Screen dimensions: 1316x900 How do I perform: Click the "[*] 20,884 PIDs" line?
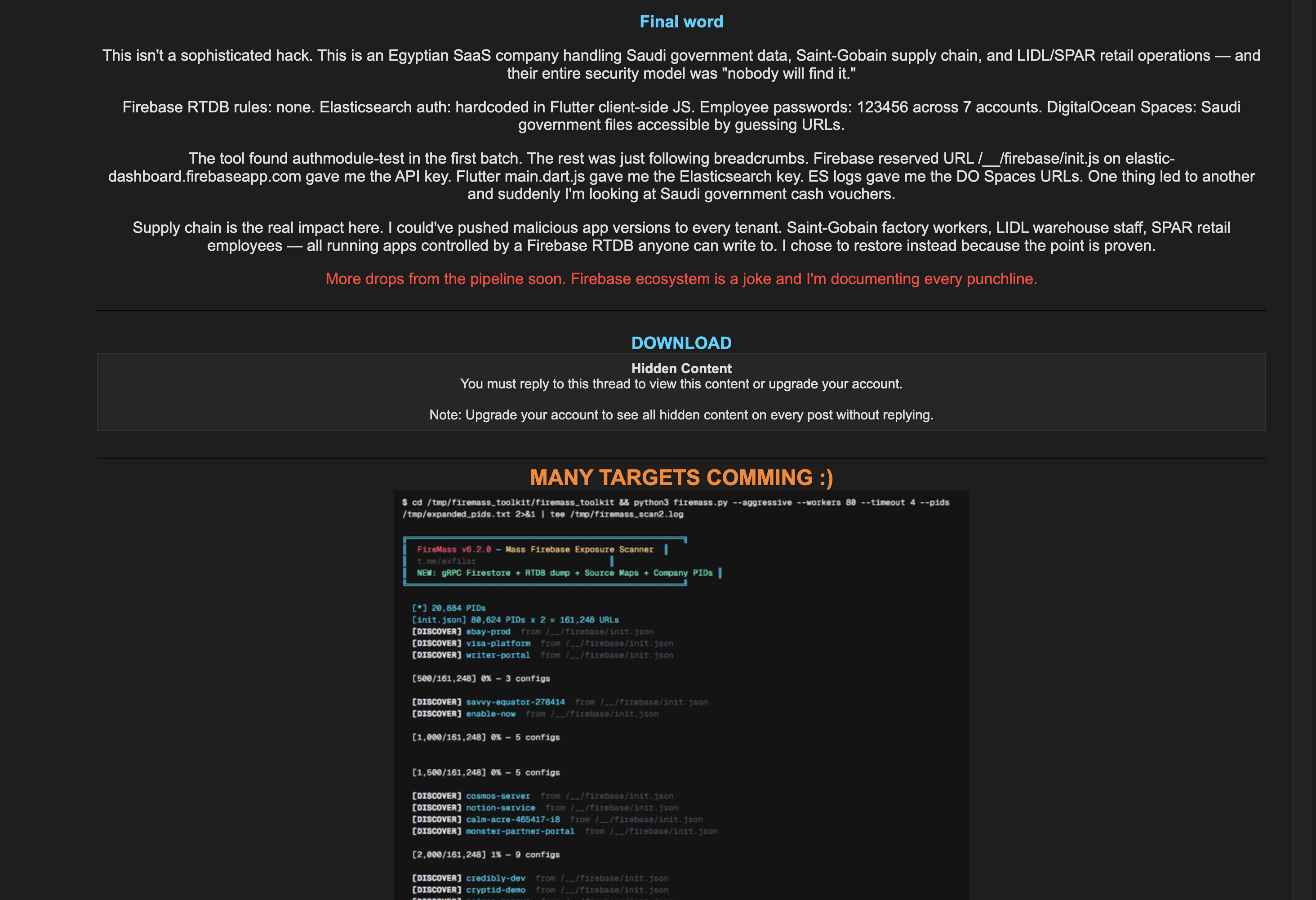click(449, 608)
